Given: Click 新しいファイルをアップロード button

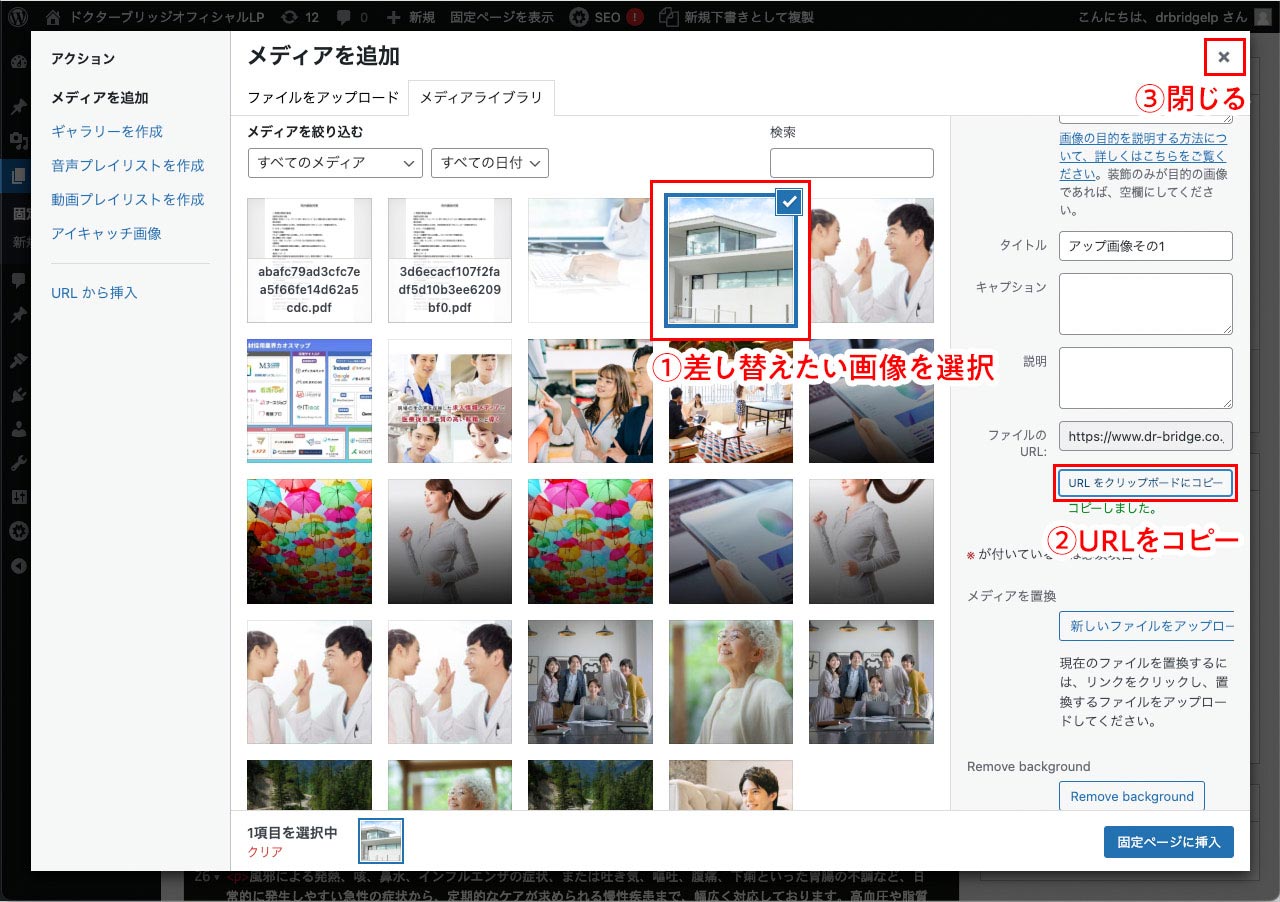Looking at the screenshot, I should tap(1146, 626).
